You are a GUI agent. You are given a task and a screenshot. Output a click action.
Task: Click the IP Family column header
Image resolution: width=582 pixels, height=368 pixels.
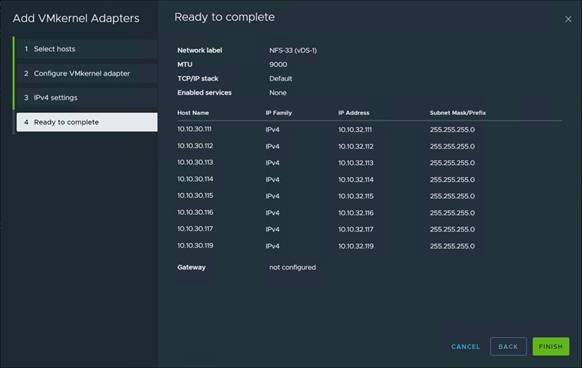point(279,113)
